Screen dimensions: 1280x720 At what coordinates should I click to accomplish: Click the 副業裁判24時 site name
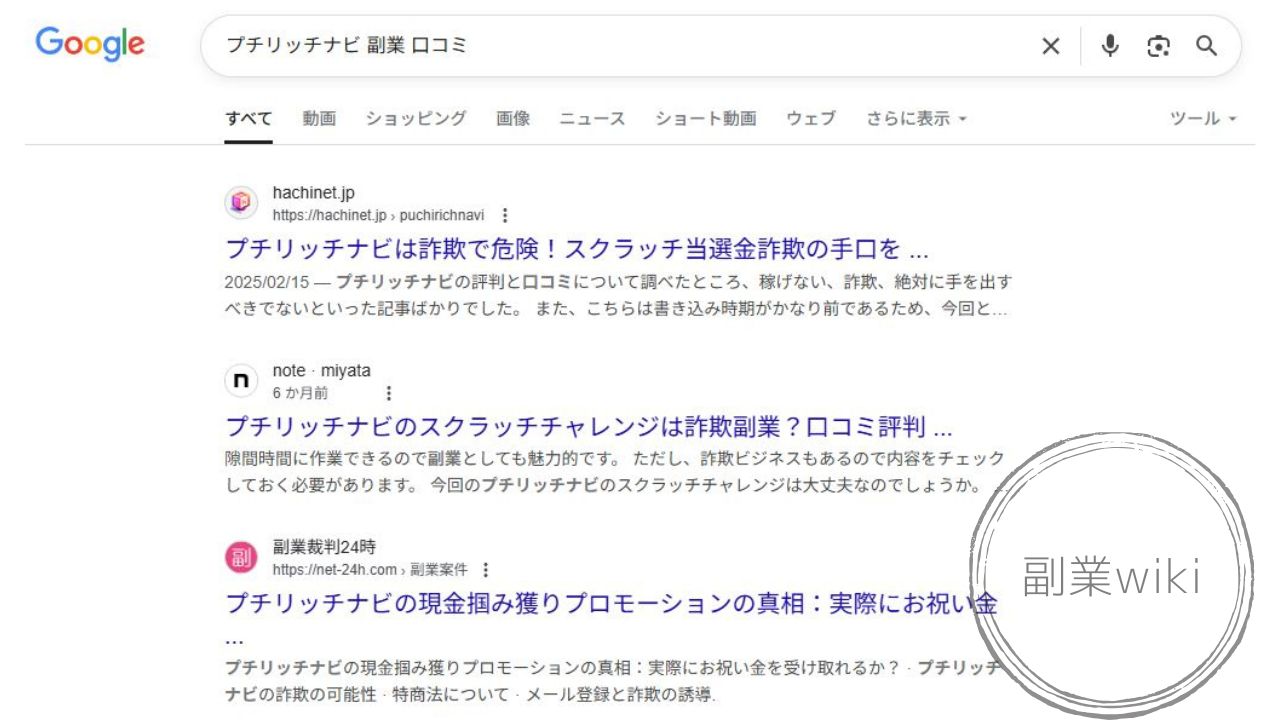pyautogui.click(x=324, y=548)
